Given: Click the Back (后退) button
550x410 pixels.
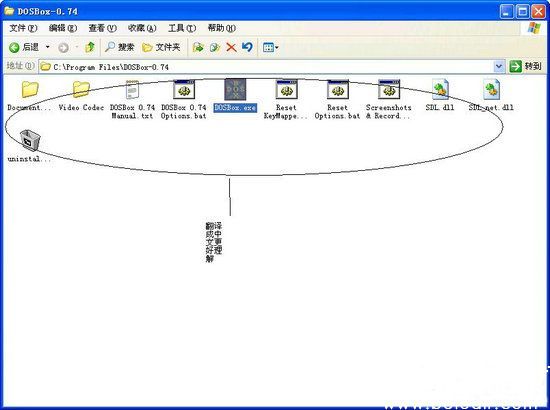Looking at the screenshot, I should pyautogui.click(x=24, y=47).
